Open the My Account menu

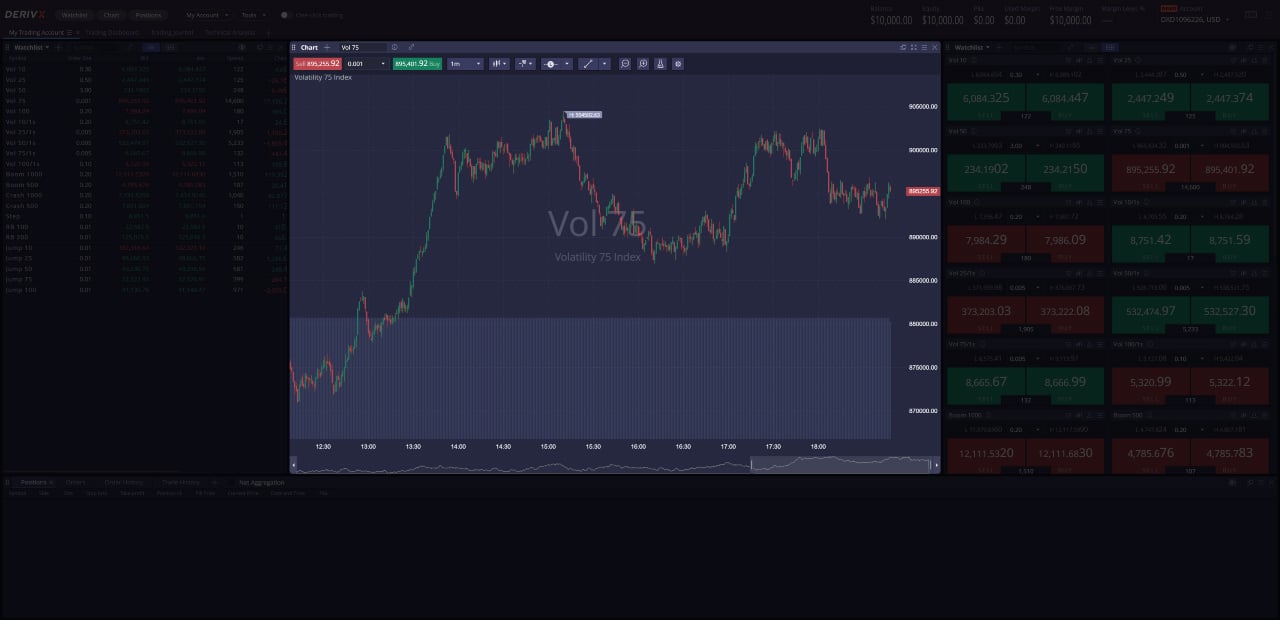click(207, 15)
